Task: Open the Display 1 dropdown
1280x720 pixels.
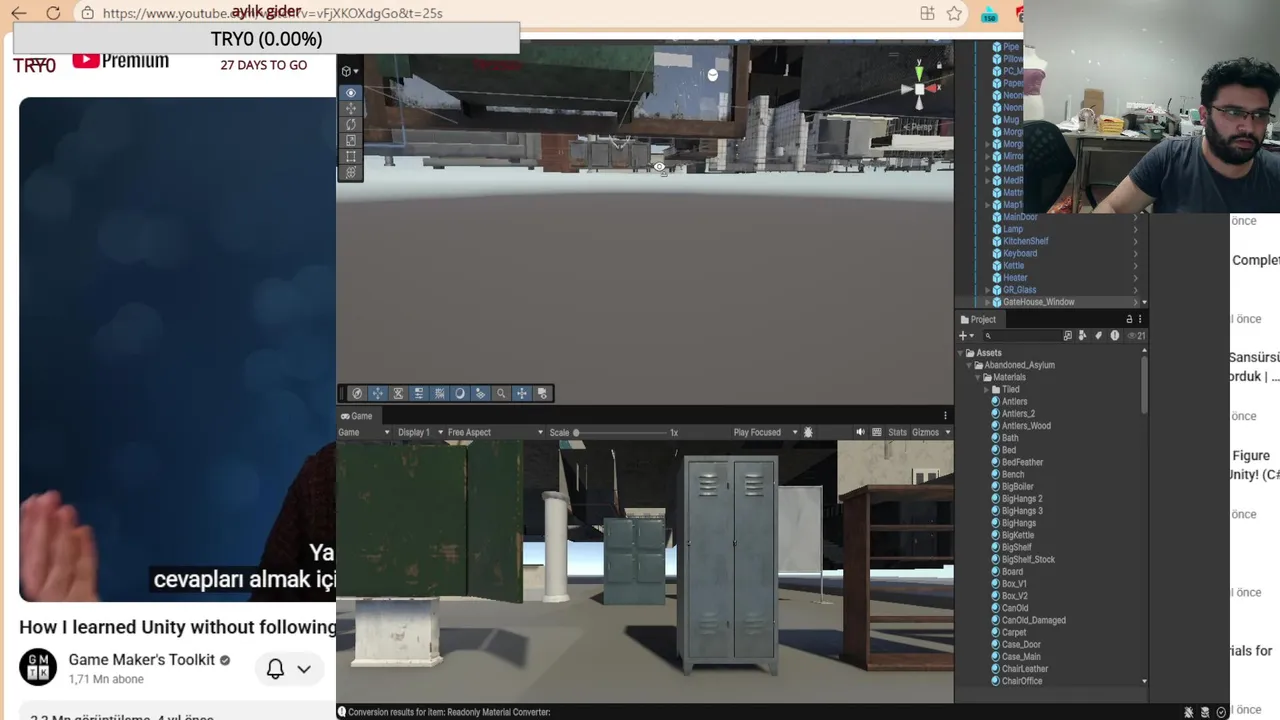Action: pyautogui.click(x=420, y=433)
